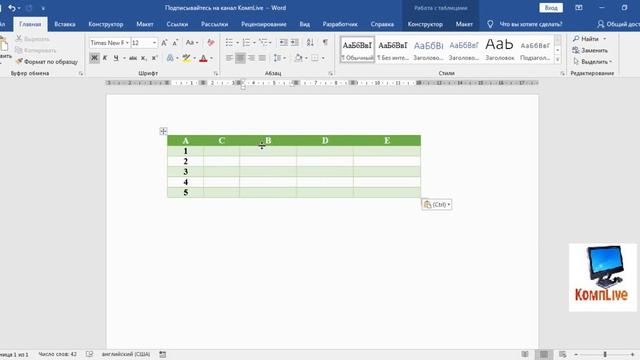The width and height of the screenshot is (640, 360).
Task: Toggle superscript formatting
Action: pos(154,58)
